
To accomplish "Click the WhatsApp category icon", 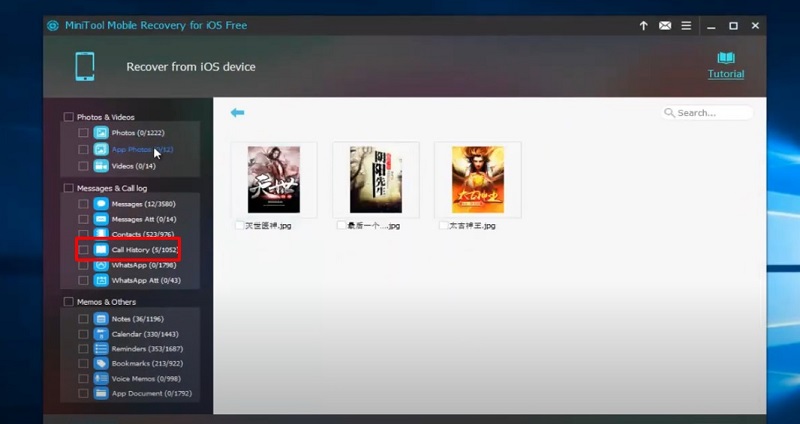I will point(101,265).
